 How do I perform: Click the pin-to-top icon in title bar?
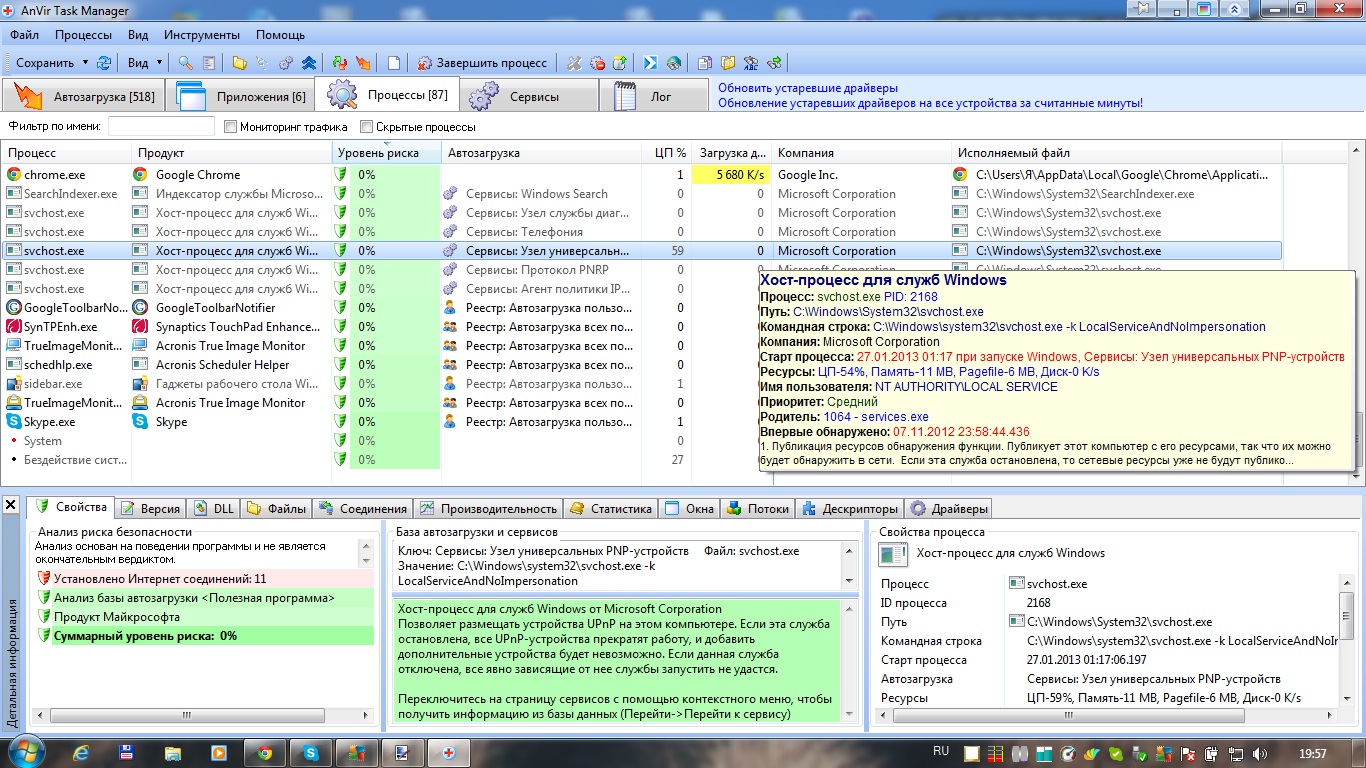point(1140,8)
